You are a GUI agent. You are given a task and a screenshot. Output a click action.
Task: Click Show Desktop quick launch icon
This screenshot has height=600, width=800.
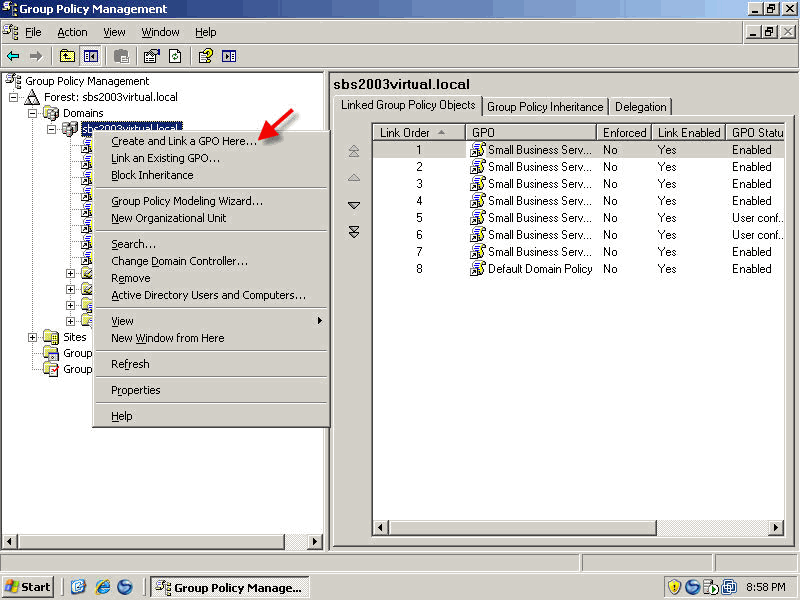78,587
